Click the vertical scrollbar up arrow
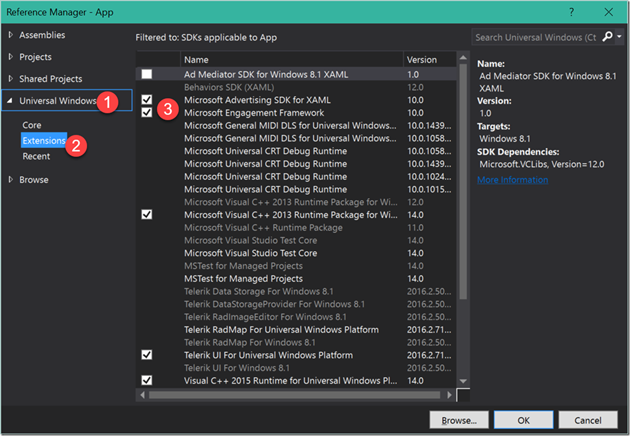 click(463, 58)
